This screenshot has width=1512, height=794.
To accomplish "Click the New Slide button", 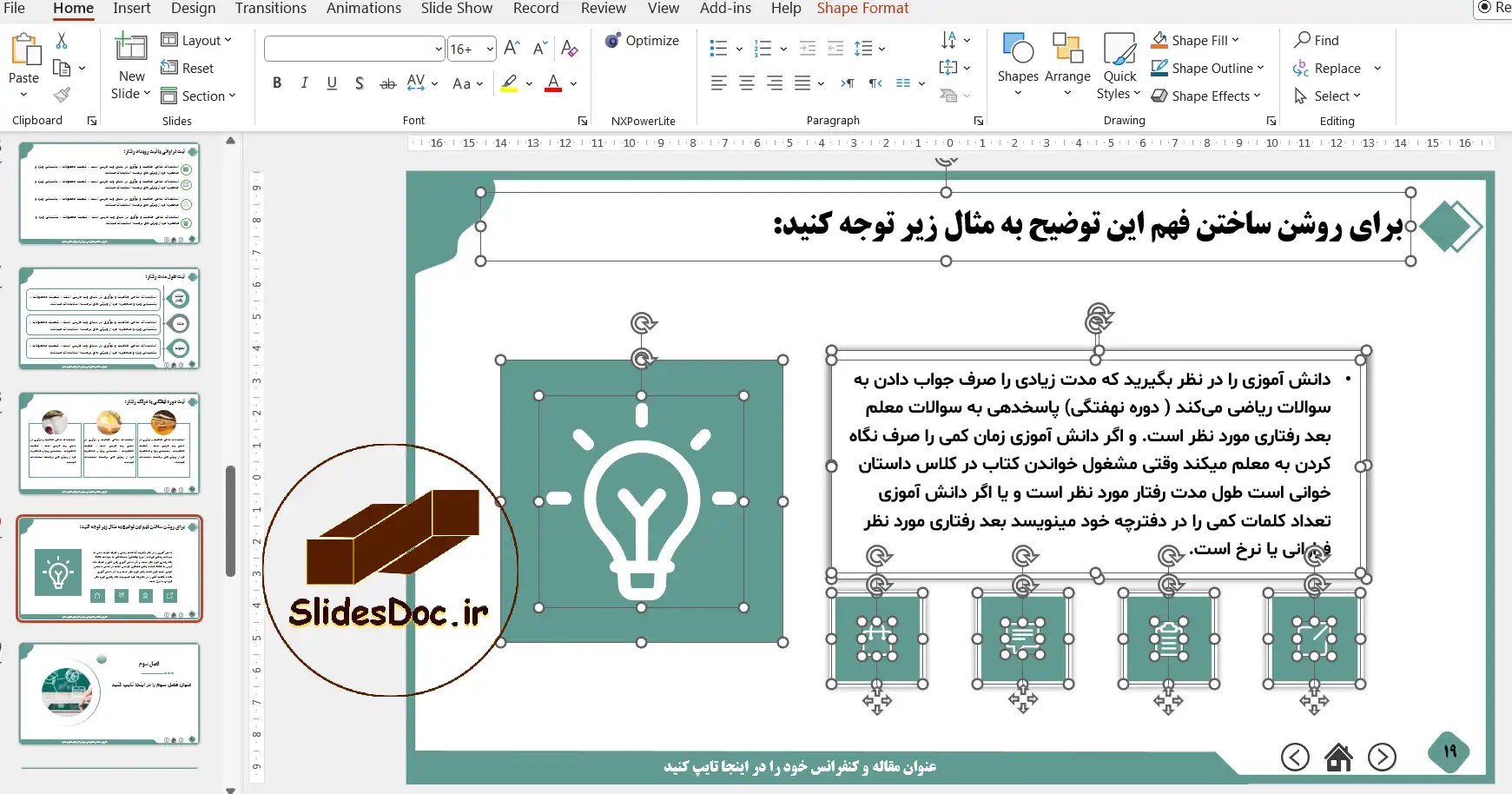I will (130, 65).
